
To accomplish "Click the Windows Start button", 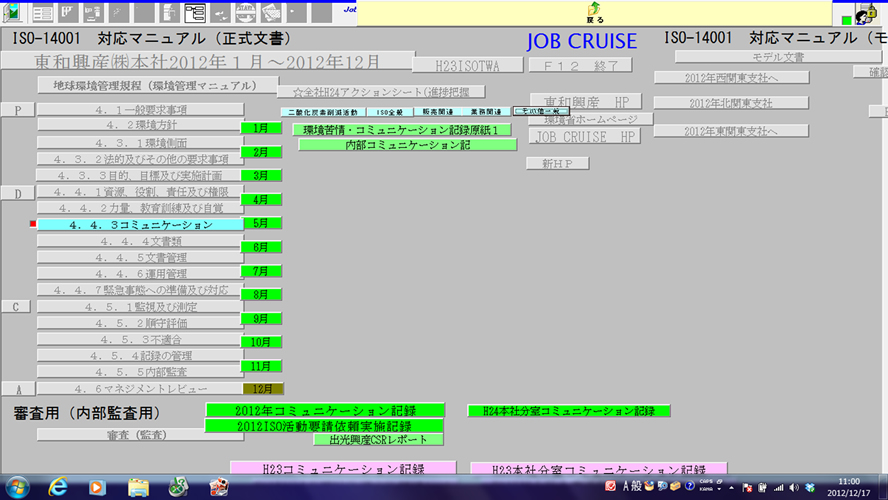I will click(x=17, y=486).
